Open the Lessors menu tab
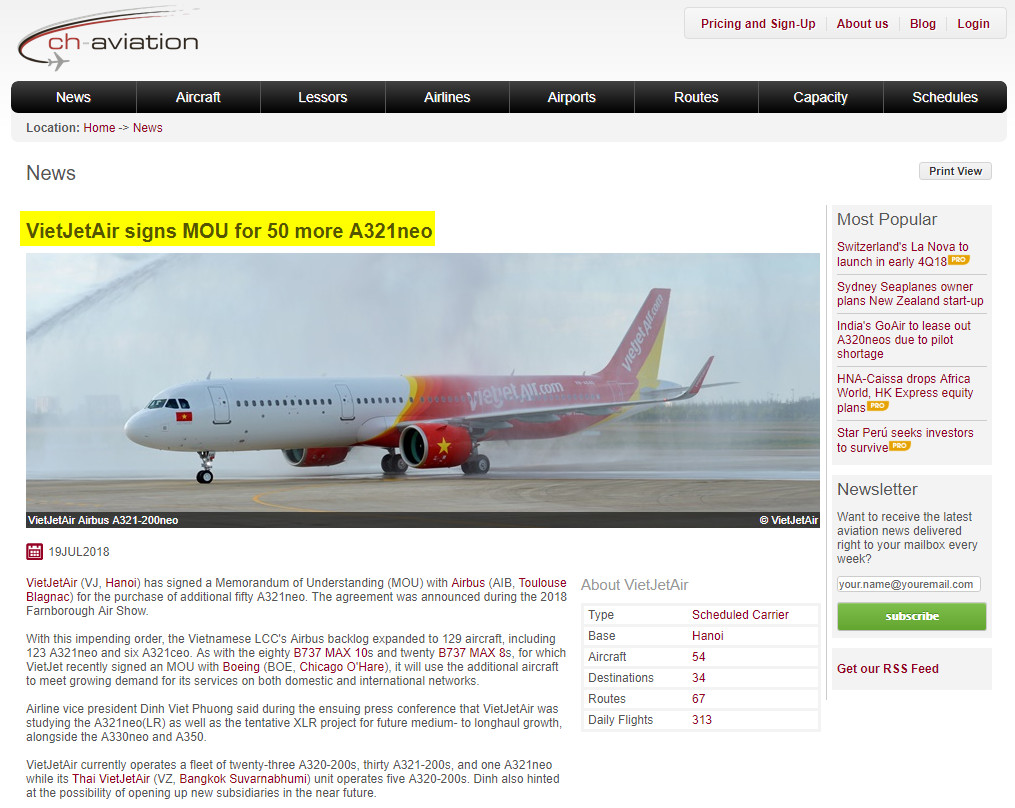The image size is (1015, 808). click(x=322, y=97)
